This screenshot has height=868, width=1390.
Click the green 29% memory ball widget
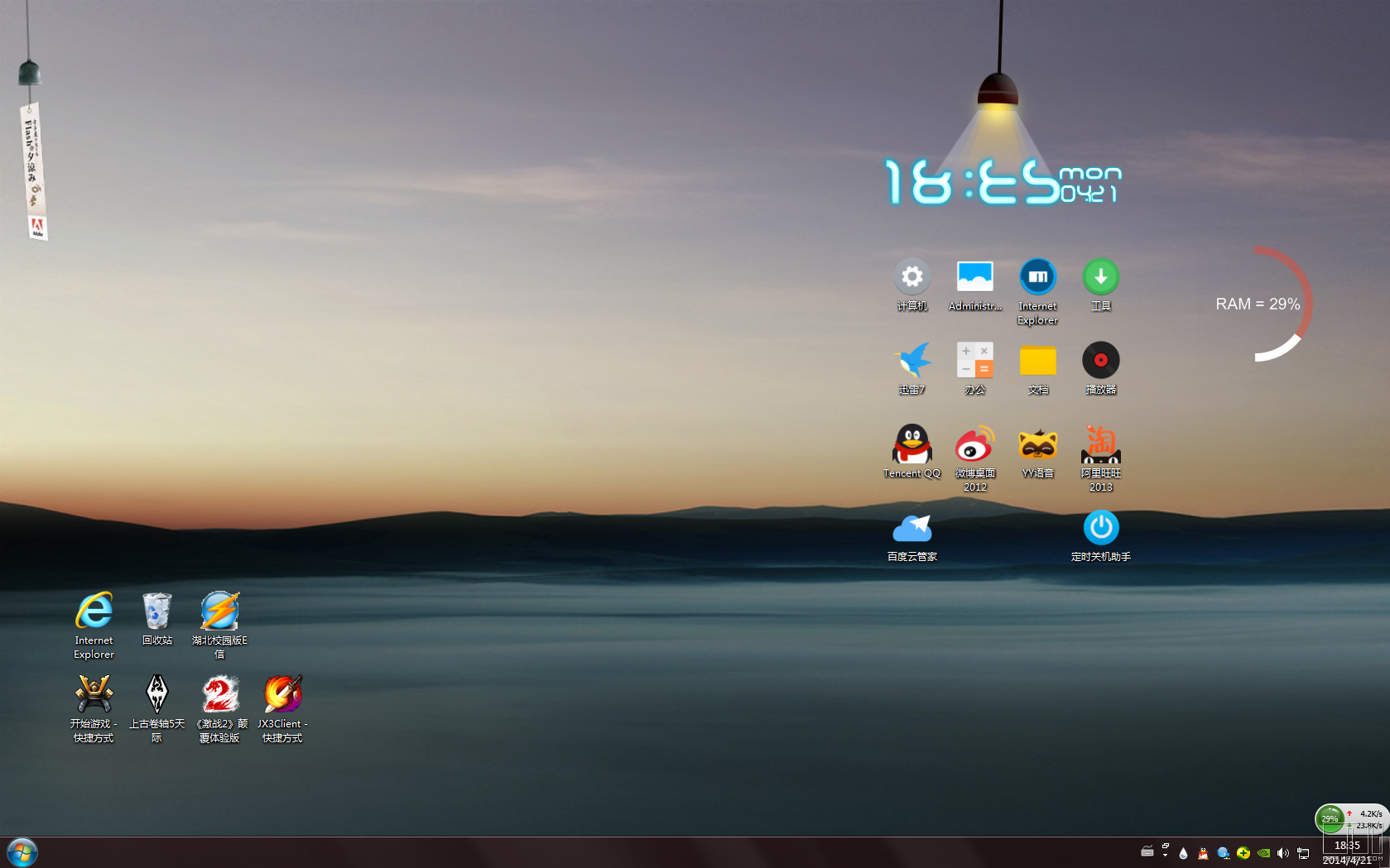tap(1330, 818)
